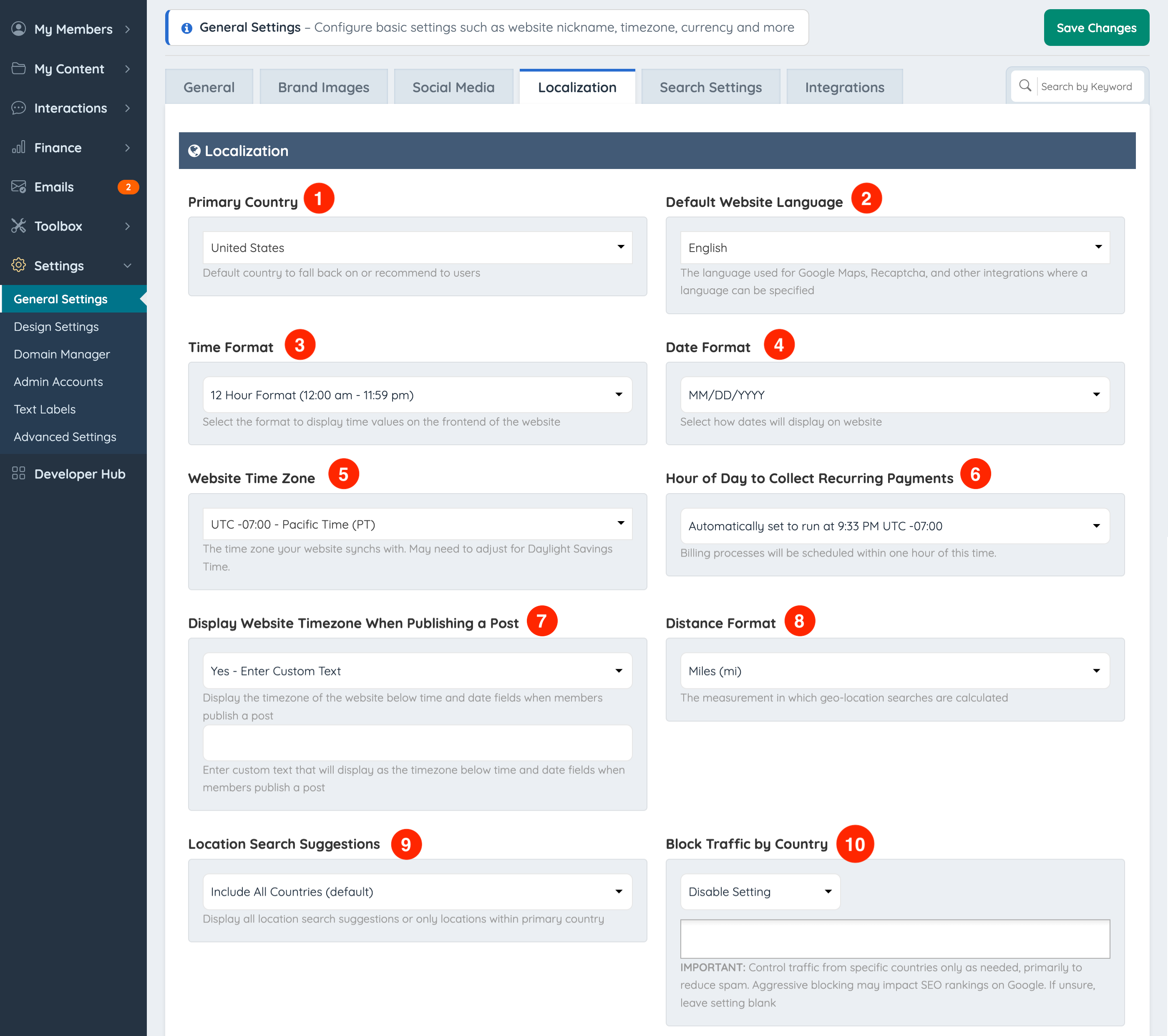1168x1036 pixels.
Task: Click the Finance bar chart icon
Action: (x=18, y=147)
